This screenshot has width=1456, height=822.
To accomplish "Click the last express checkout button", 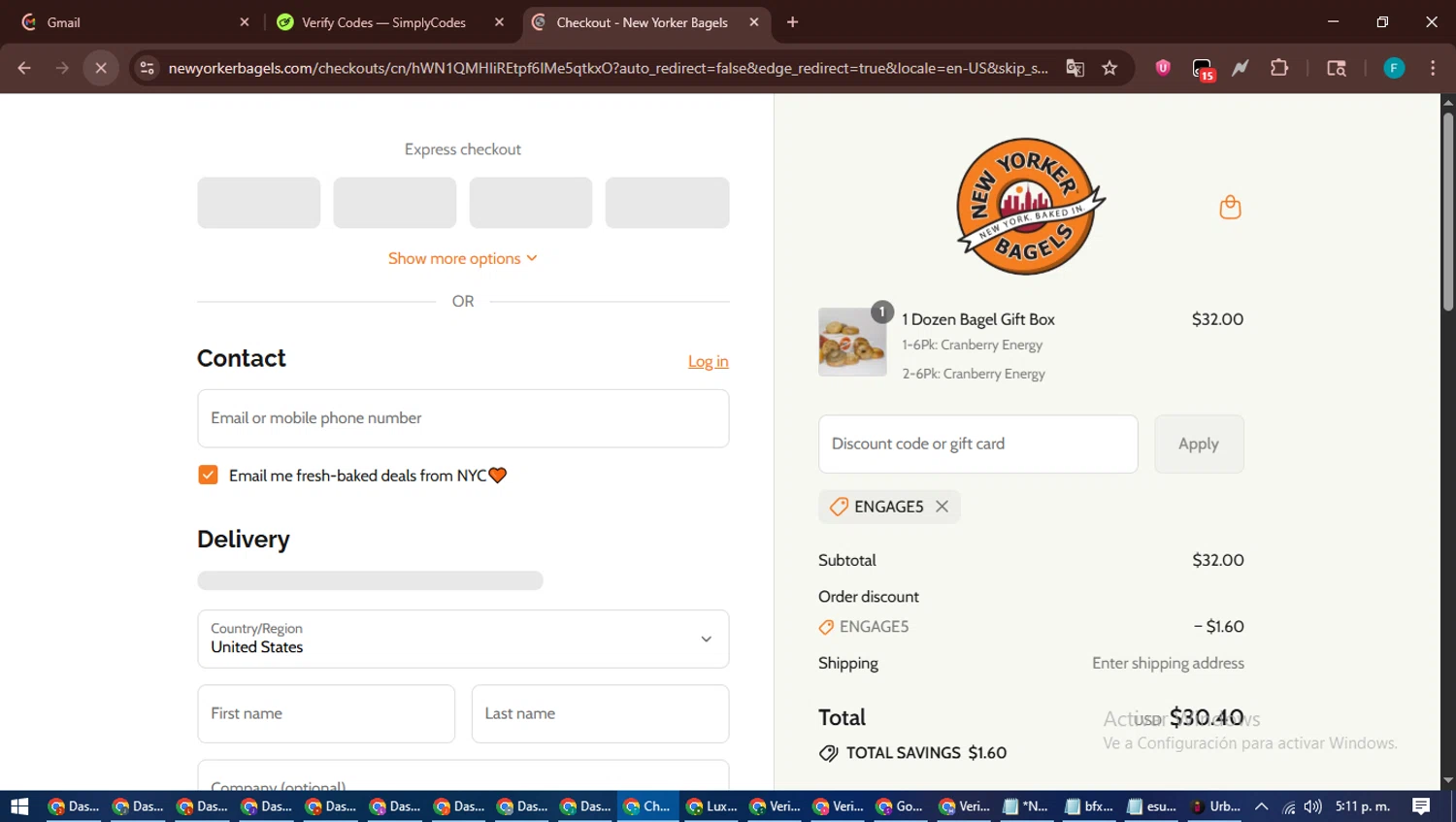I will pos(667,203).
